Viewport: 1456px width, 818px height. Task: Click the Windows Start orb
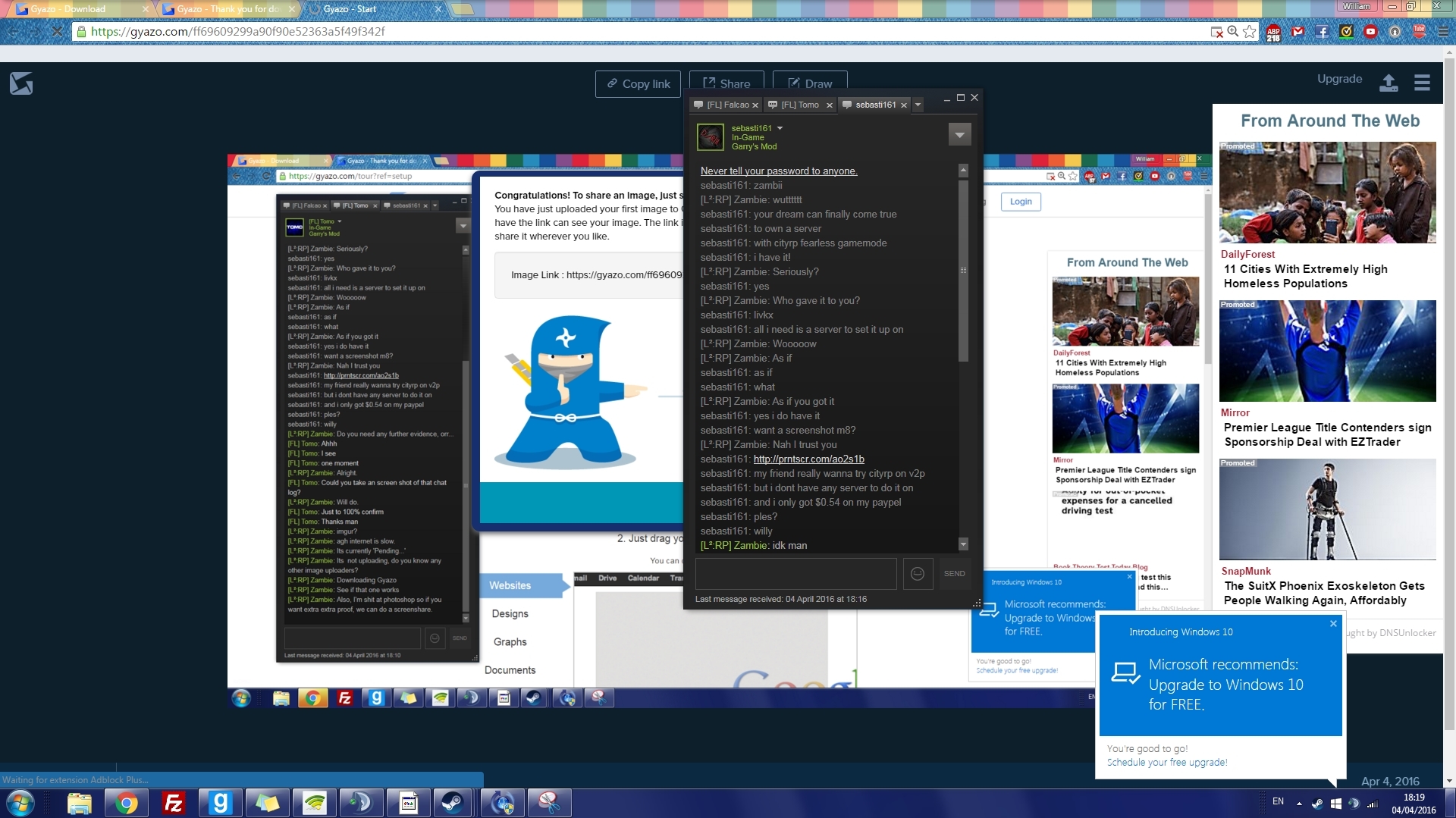pyautogui.click(x=20, y=803)
